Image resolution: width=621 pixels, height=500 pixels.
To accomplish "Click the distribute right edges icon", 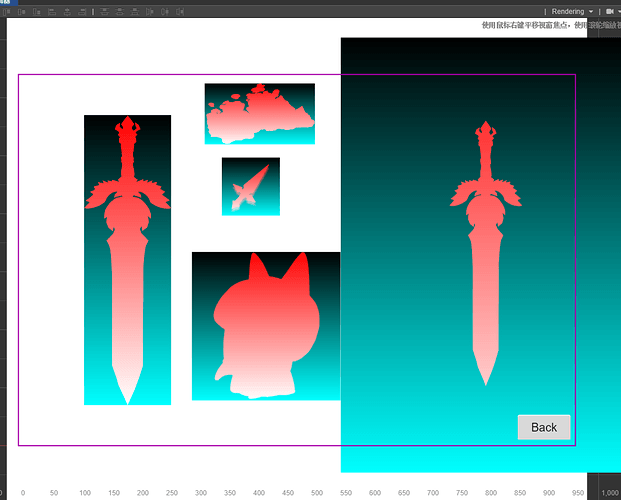I will [180, 12].
